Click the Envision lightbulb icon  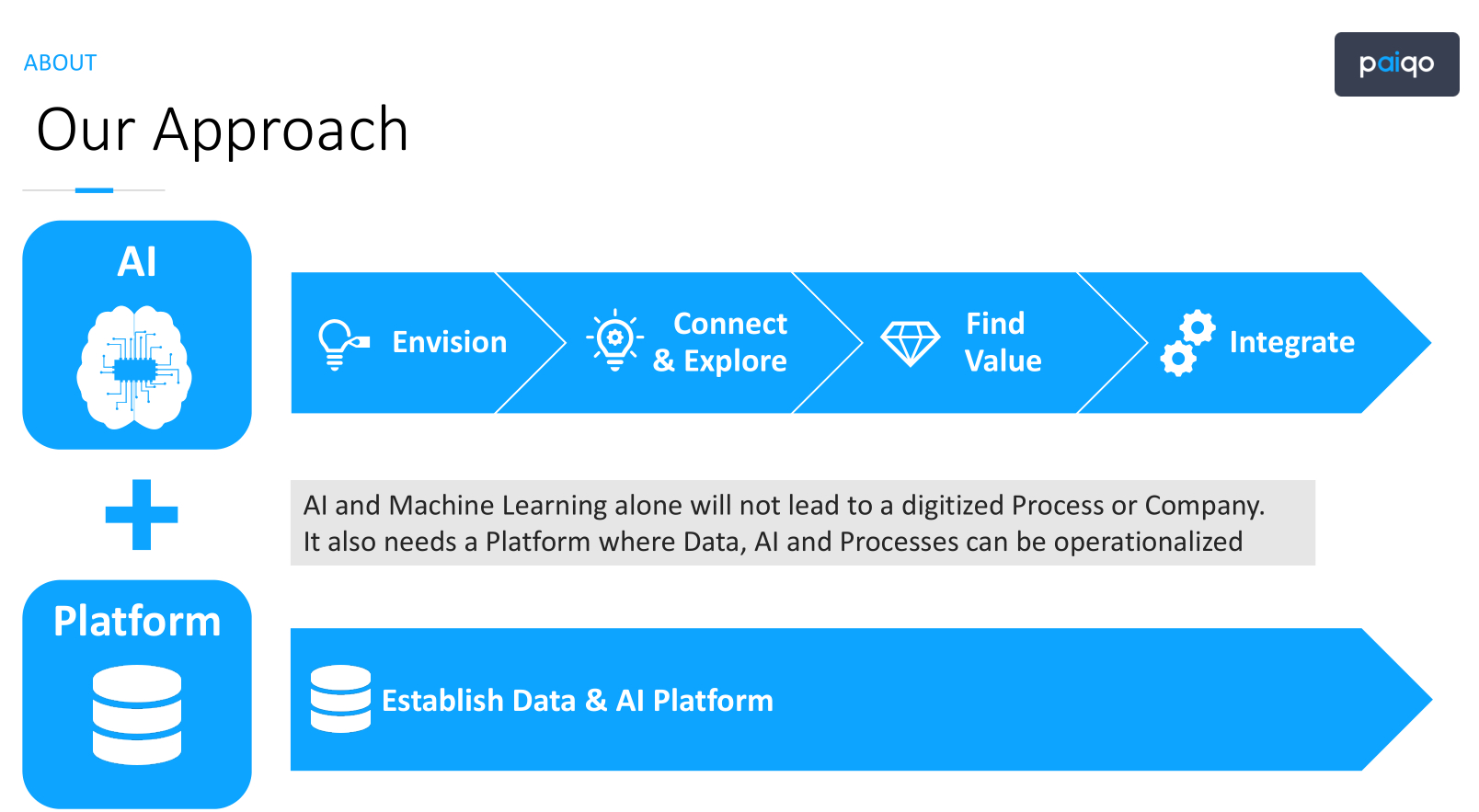pyautogui.click(x=342, y=344)
